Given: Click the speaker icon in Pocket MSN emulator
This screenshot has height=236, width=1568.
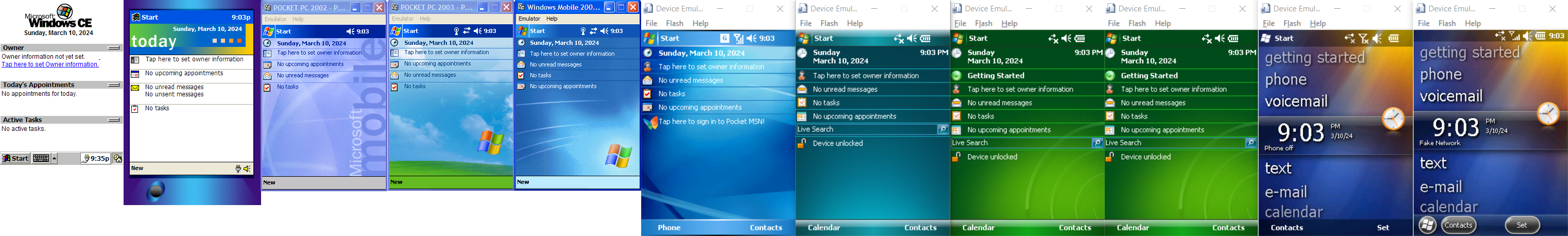Looking at the screenshot, I should point(752,39).
